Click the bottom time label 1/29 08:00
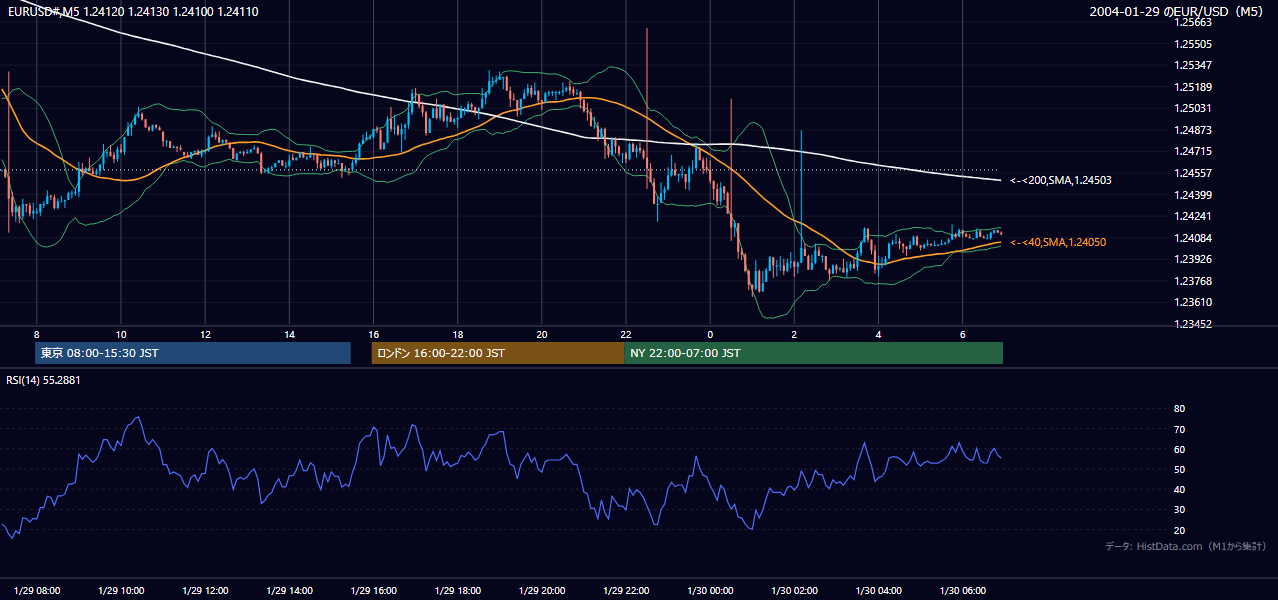Screen dimensions: 1278x600 (x=37, y=590)
